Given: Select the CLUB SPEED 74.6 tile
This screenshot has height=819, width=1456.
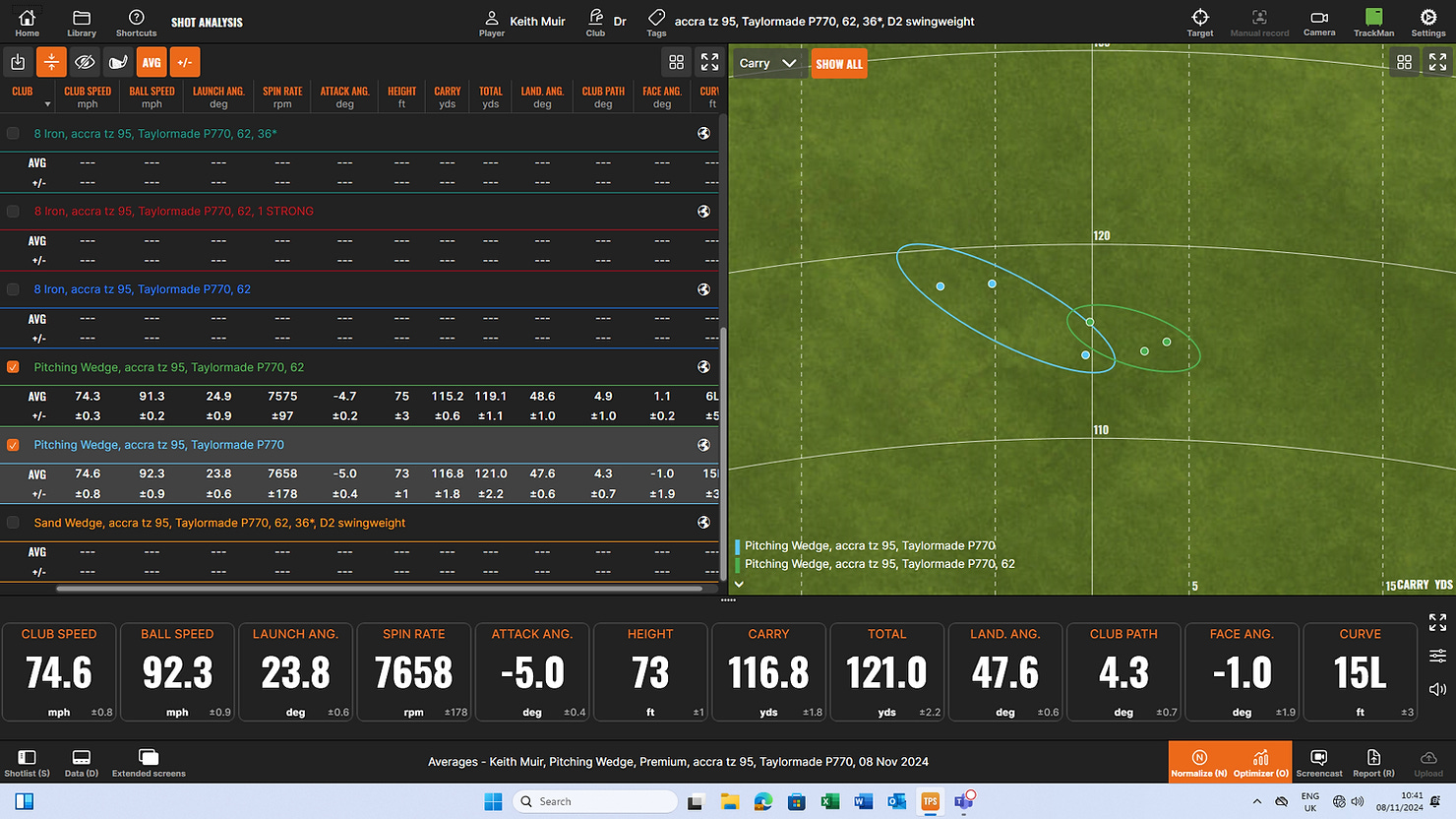Looking at the screenshot, I should click(59, 672).
